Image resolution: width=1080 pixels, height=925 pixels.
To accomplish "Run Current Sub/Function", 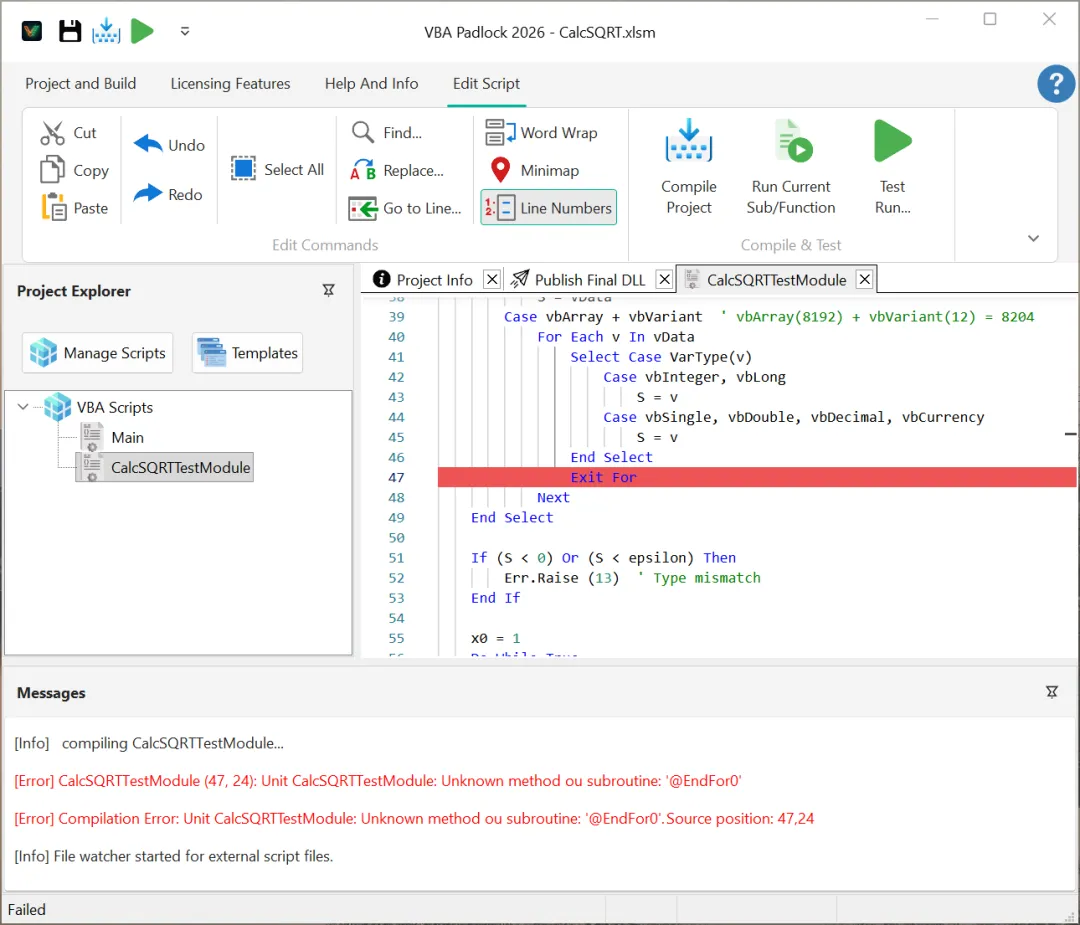I will click(x=791, y=167).
